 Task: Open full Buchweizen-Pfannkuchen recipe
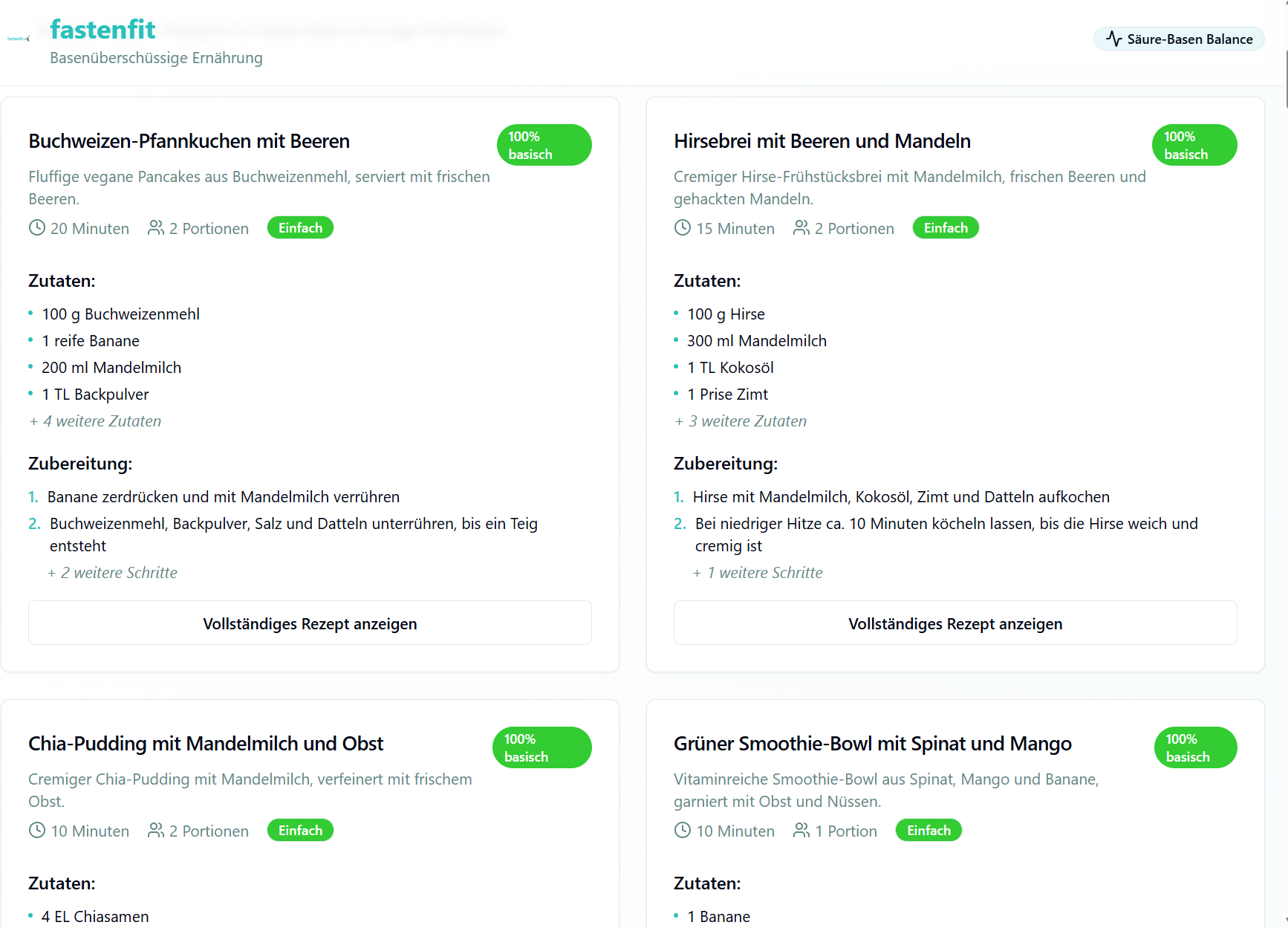point(310,623)
